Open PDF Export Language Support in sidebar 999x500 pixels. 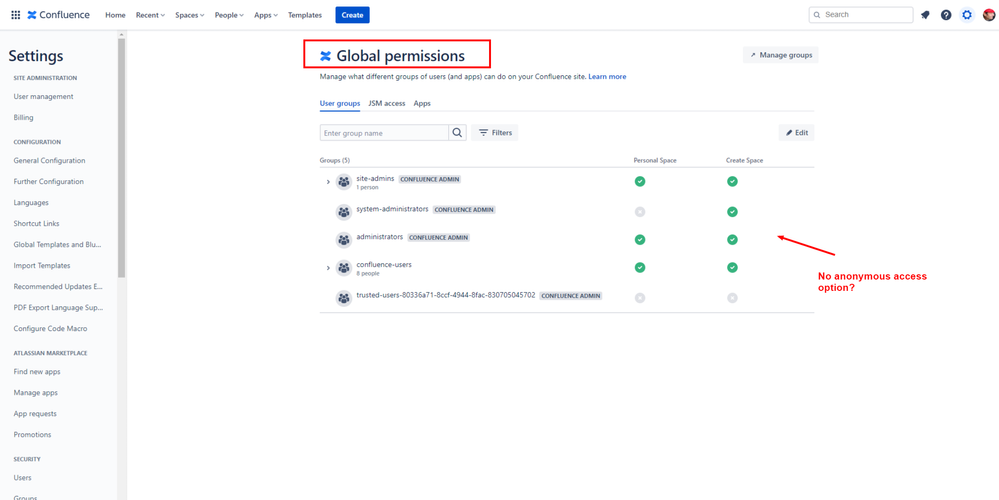[x=58, y=308]
